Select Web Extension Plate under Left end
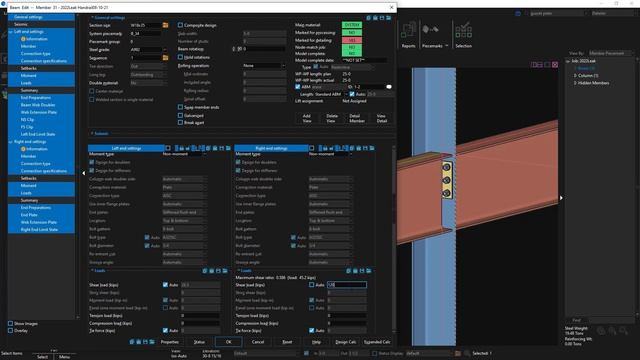This screenshot has width=640, height=360. point(39,112)
